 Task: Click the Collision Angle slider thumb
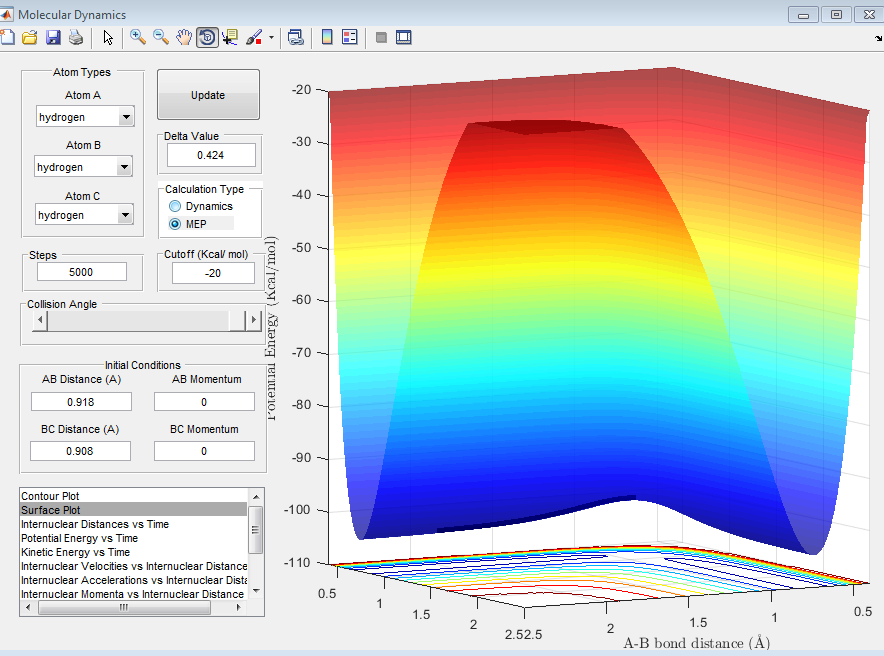237,321
